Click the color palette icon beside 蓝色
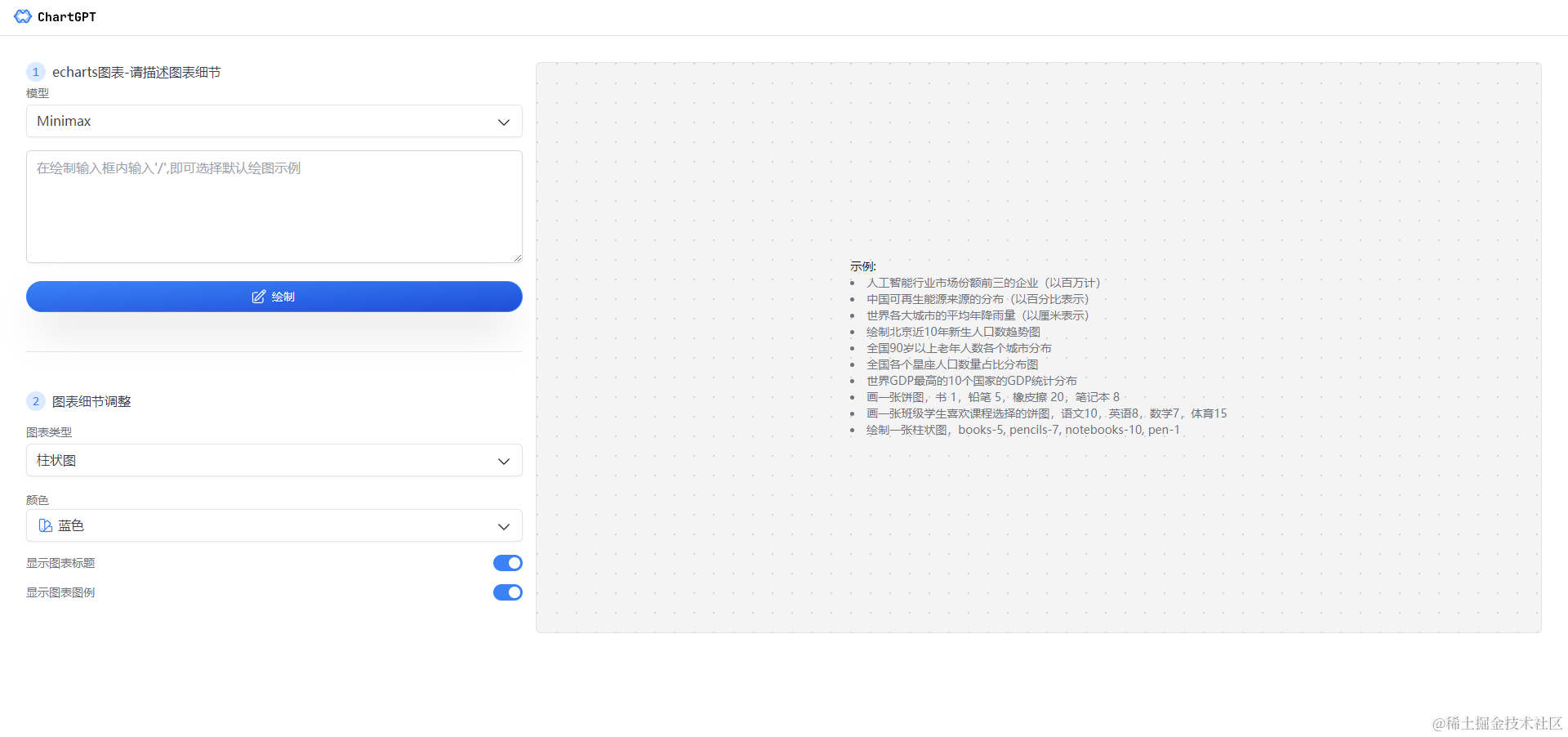The width and height of the screenshot is (1568, 737). [x=46, y=525]
